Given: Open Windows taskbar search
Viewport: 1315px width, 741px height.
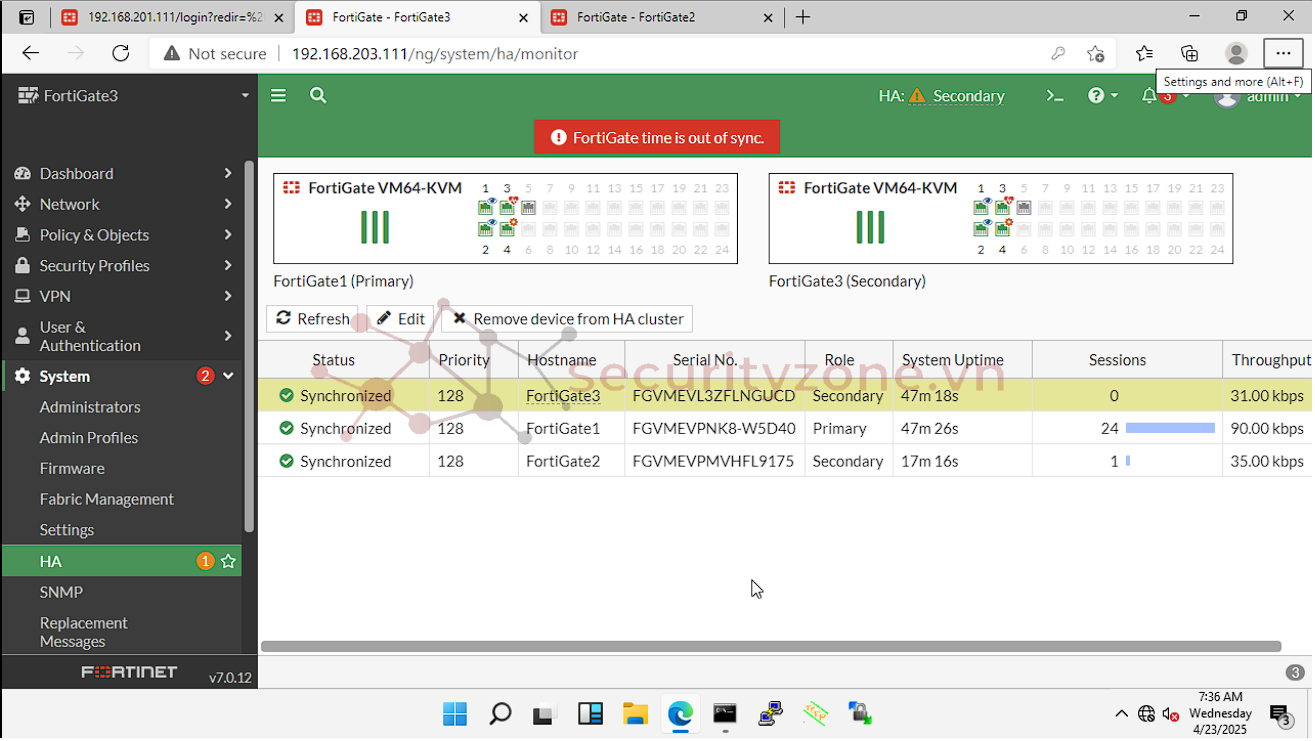Looking at the screenshot, I should 500,714.
